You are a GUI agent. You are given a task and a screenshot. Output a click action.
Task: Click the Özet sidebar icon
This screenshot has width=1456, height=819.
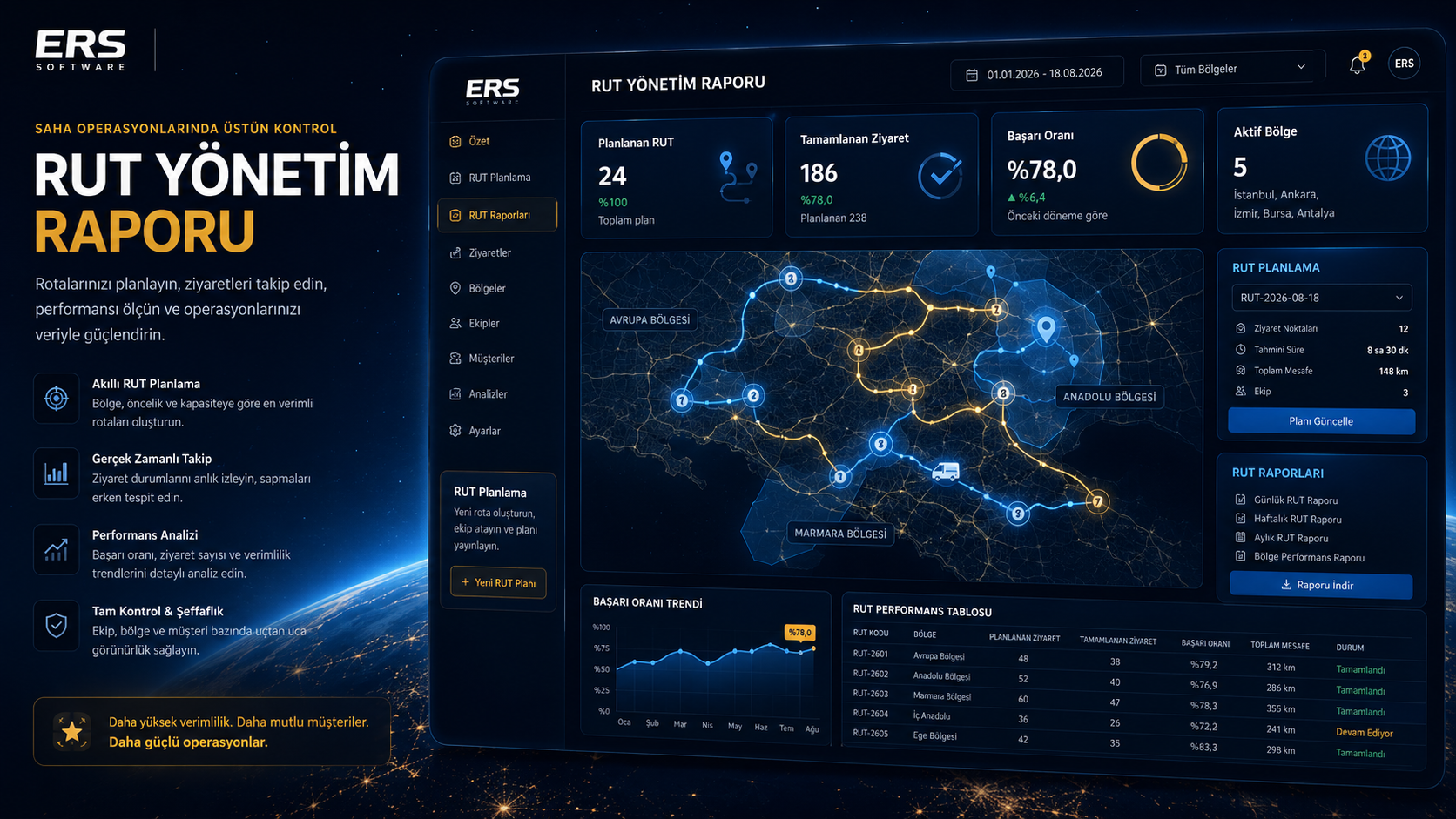pyautogui.click(x=455, y=141)
